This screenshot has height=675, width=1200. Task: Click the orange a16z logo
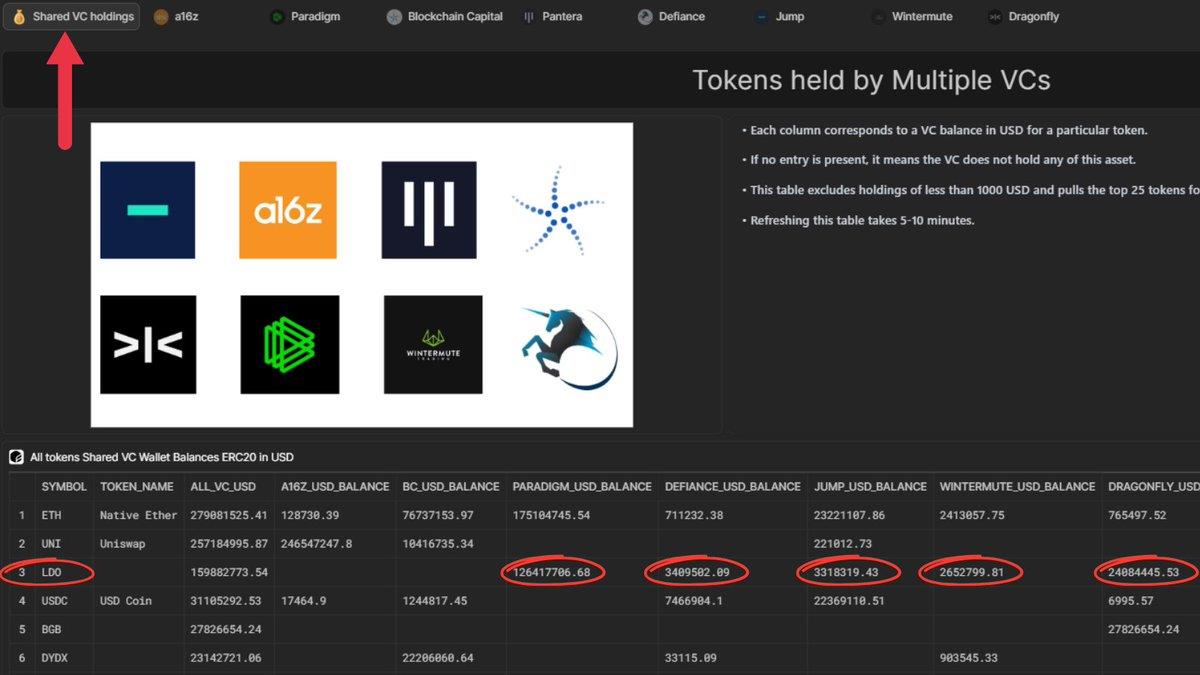288,210
